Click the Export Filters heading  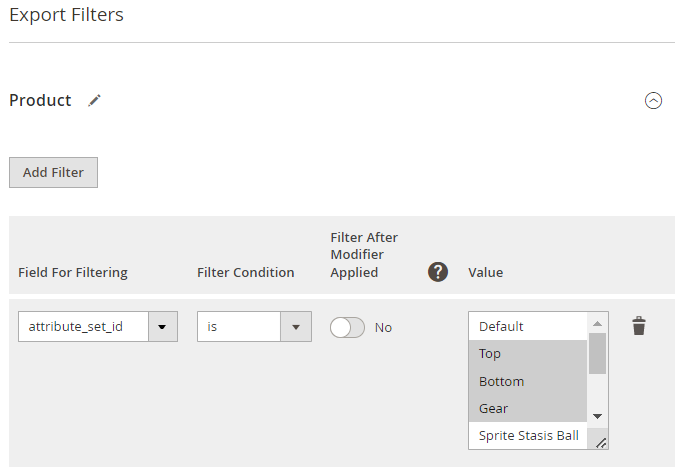click(x=66, y=15)
